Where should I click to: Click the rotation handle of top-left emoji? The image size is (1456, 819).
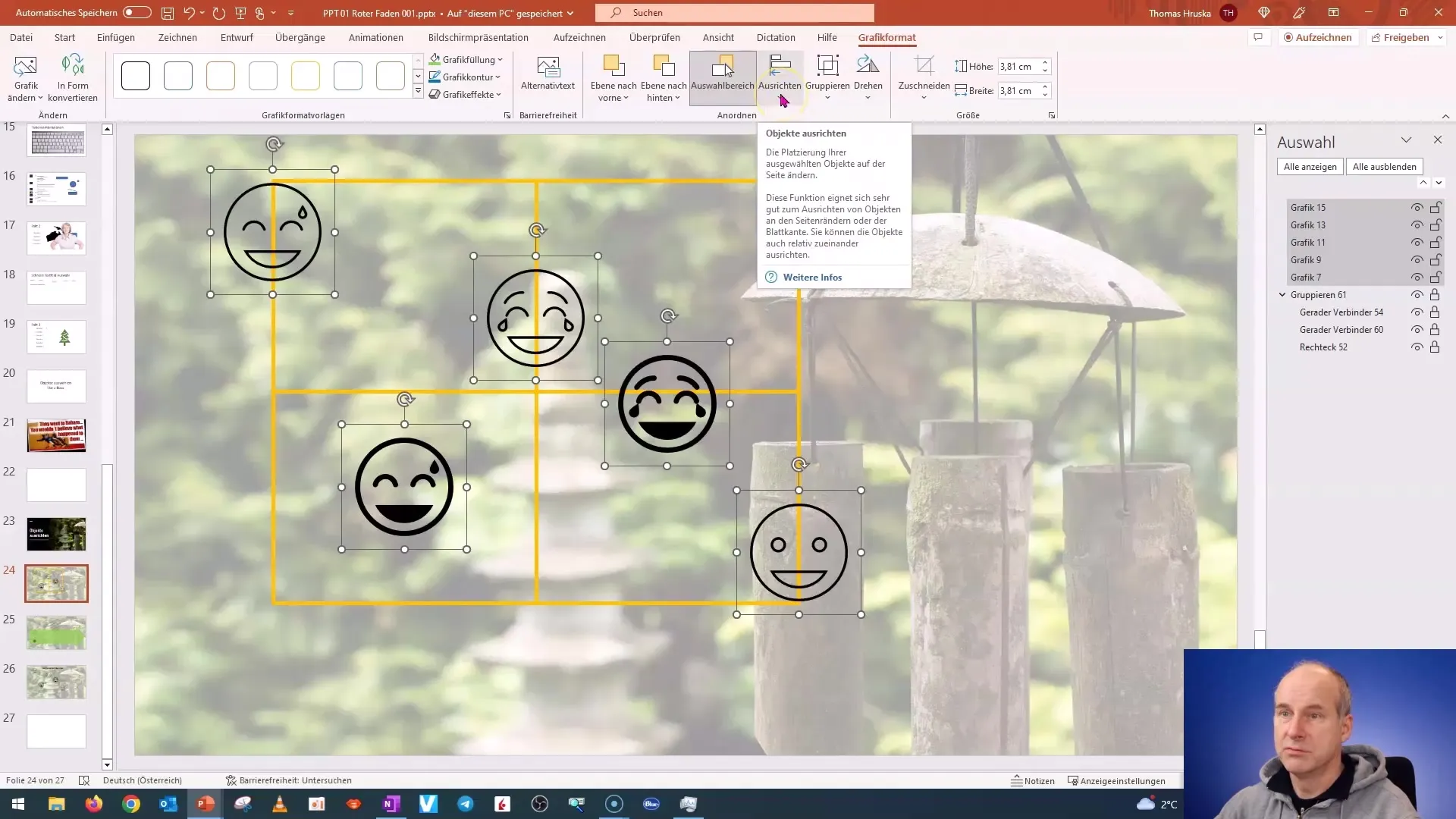click(274, 144)
